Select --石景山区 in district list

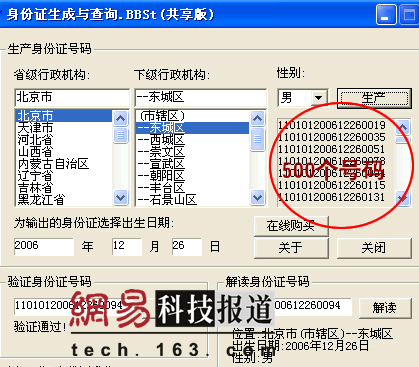[x=192, y=200]
